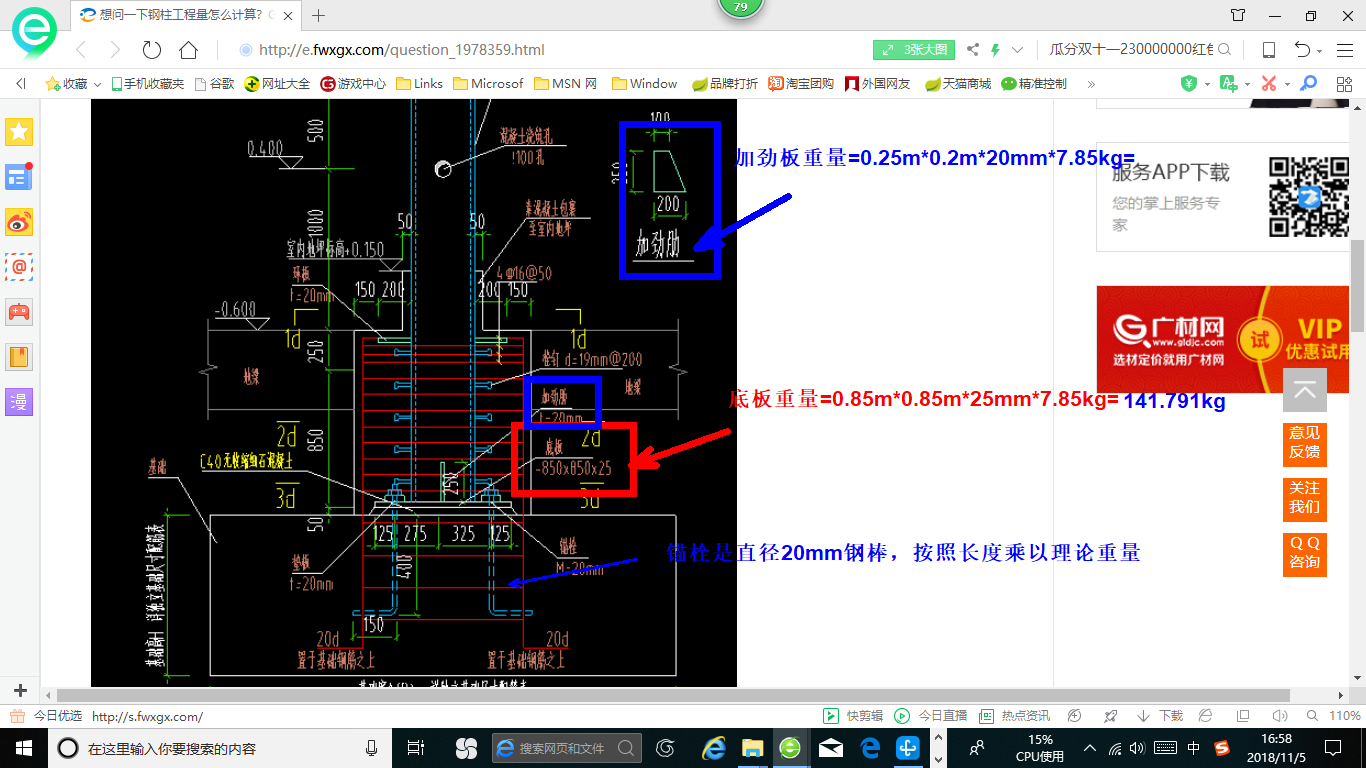Click 热点资讯 in status bar
This screenshot has height=768, width=1366.
(x=1015, y=716)
